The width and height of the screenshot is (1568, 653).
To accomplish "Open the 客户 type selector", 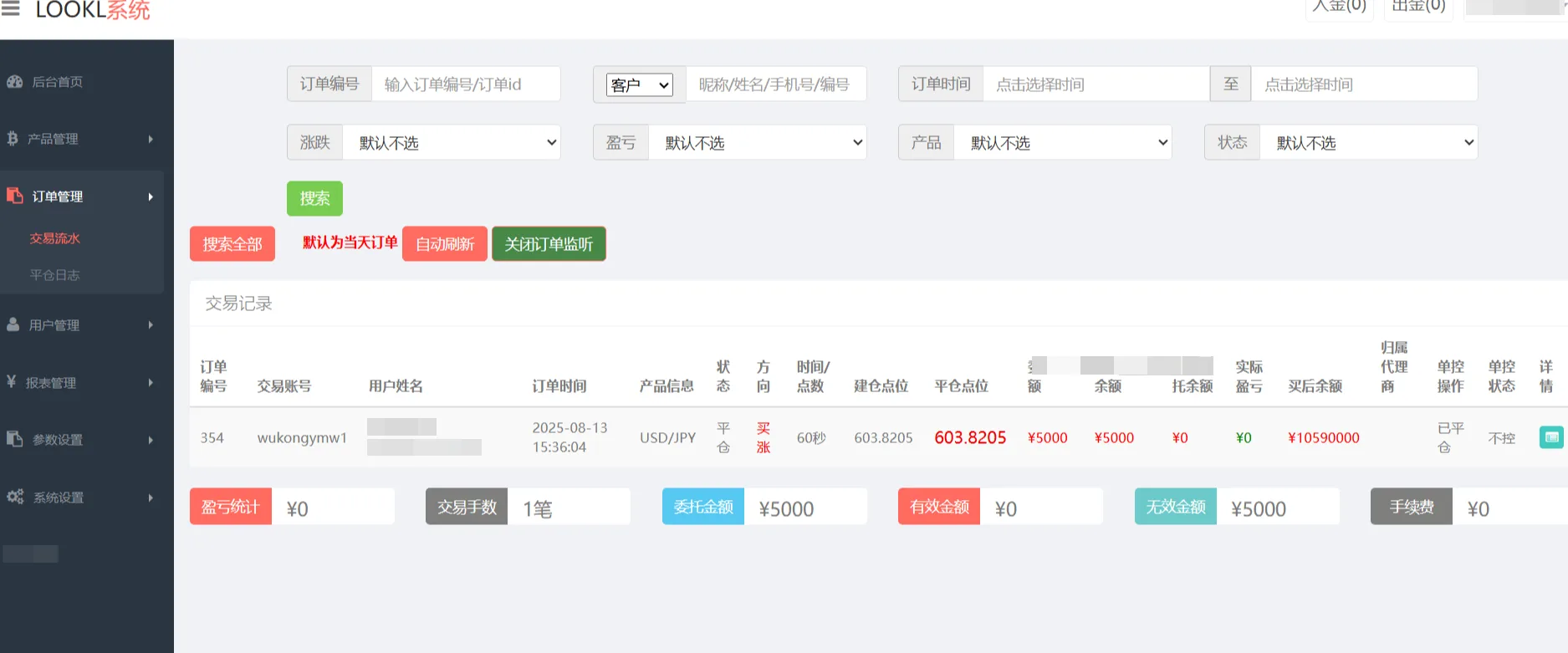I will pyautogui.click(x=640, y=85).
